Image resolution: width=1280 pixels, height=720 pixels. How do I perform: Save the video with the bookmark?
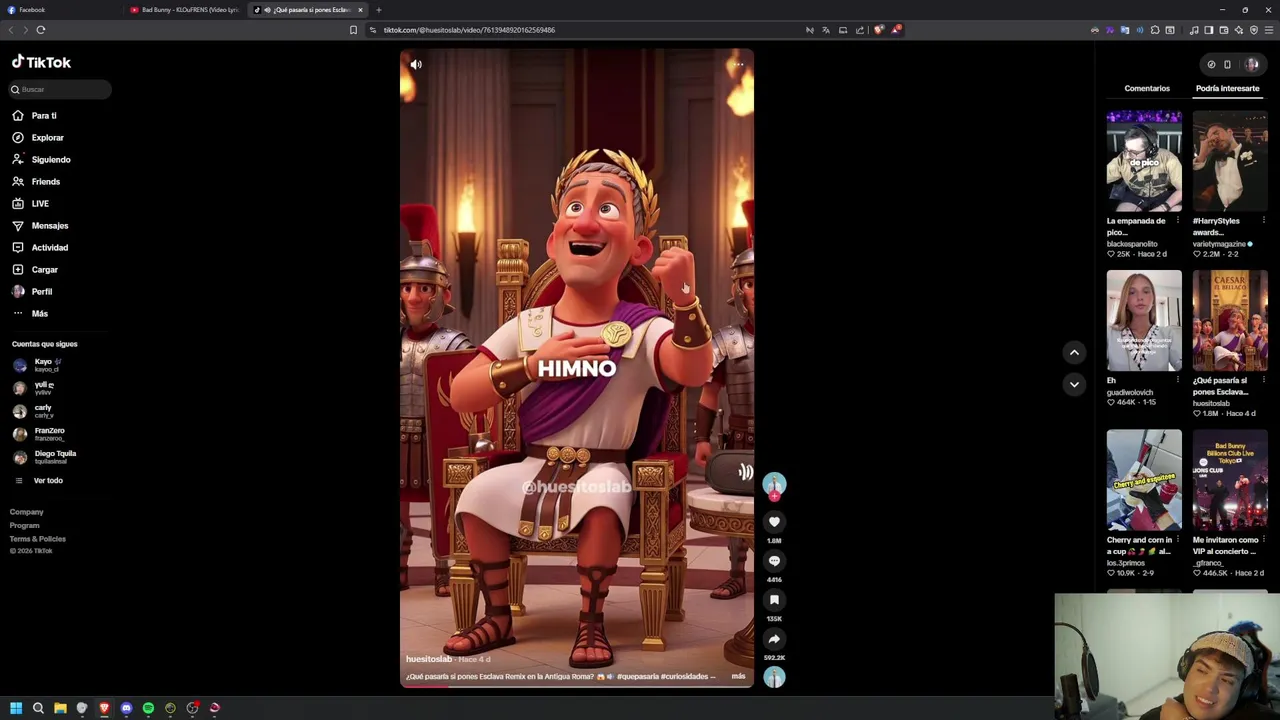click(774, 600)
